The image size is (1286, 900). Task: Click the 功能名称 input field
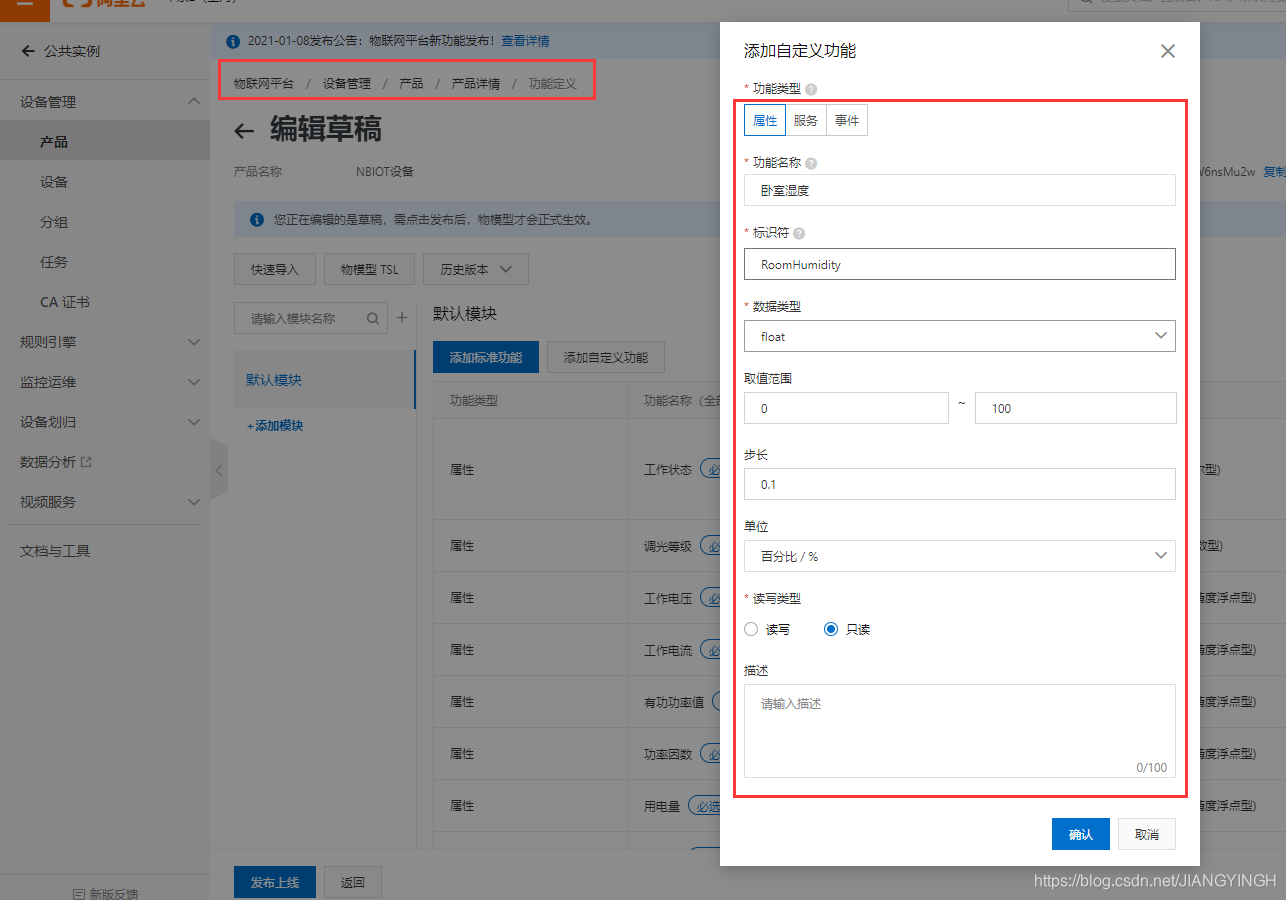click(960, 190)
